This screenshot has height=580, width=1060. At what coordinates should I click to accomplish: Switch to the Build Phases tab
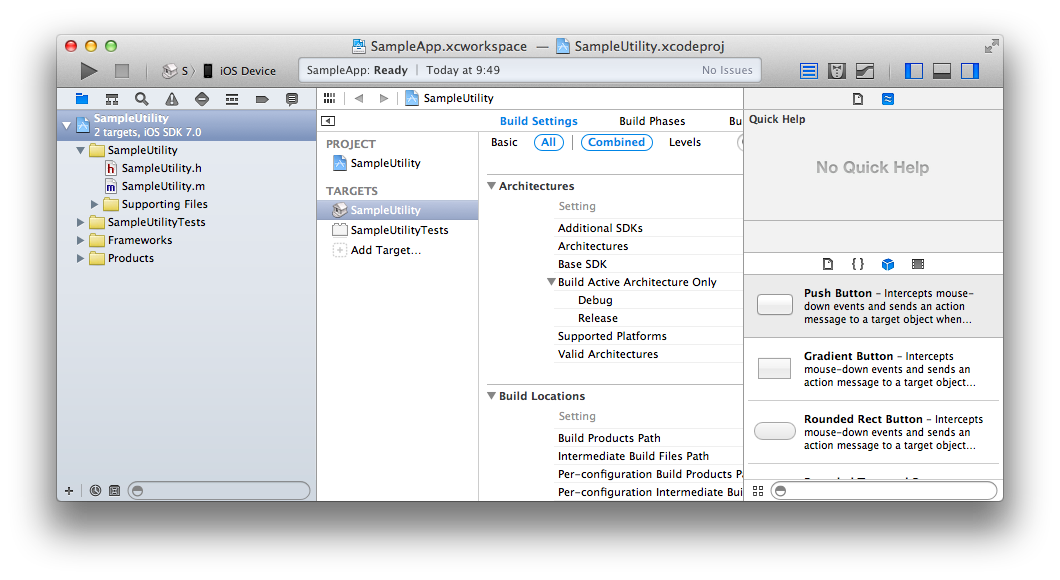click(x=652, y=121)
